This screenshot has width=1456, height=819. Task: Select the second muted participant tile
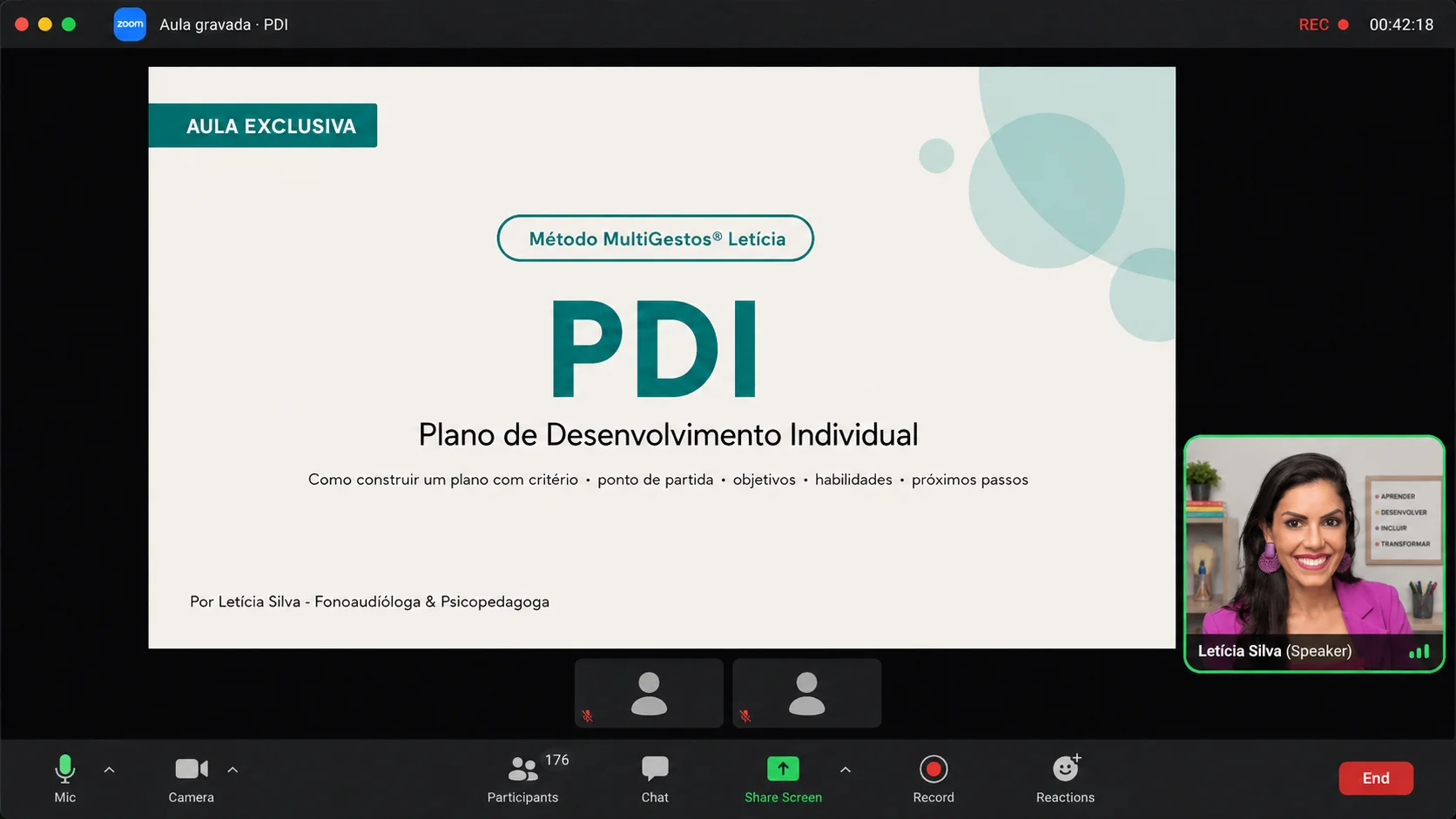(806, 693)
